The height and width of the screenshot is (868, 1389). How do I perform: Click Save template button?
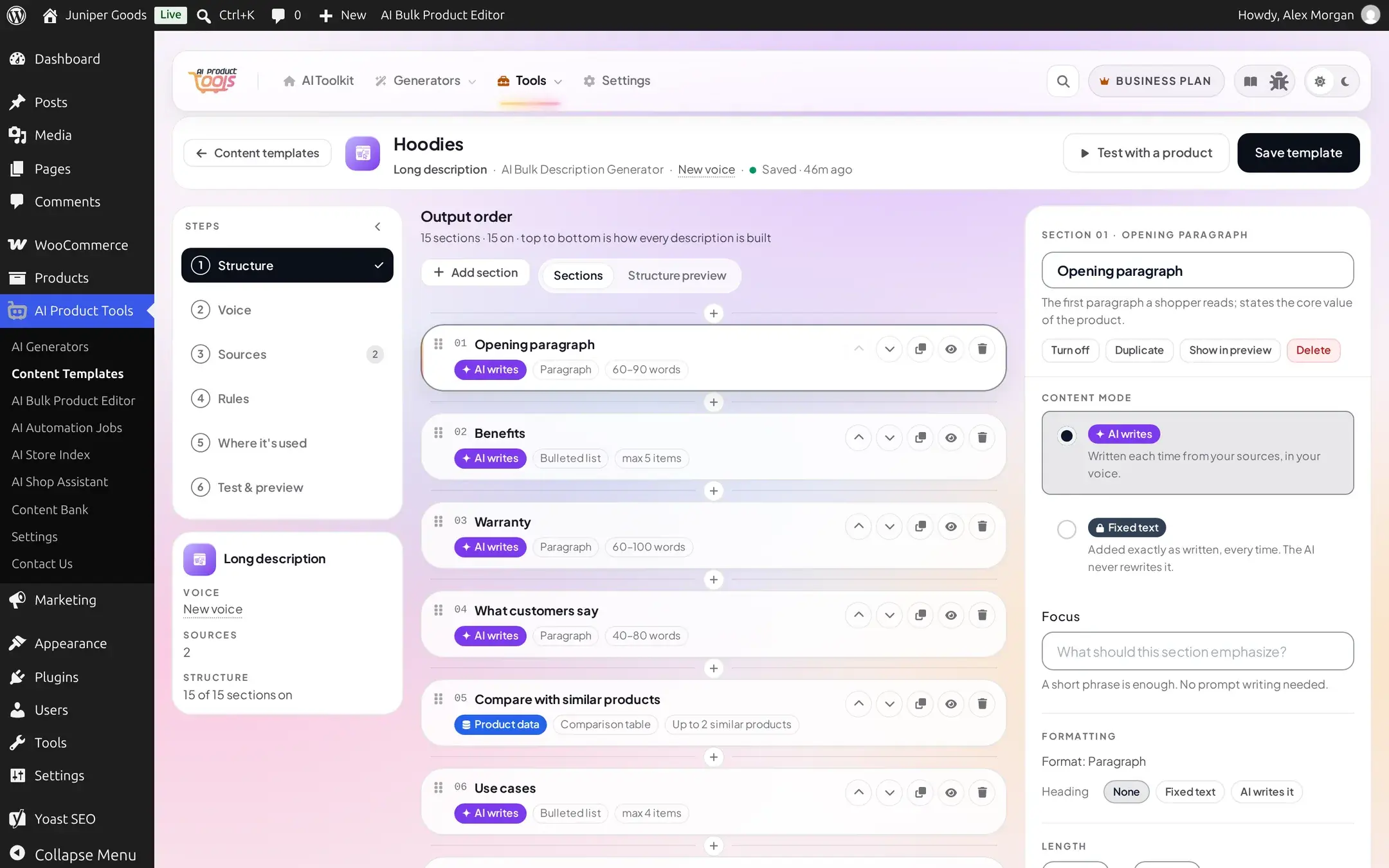click(x=1298, y=153)
